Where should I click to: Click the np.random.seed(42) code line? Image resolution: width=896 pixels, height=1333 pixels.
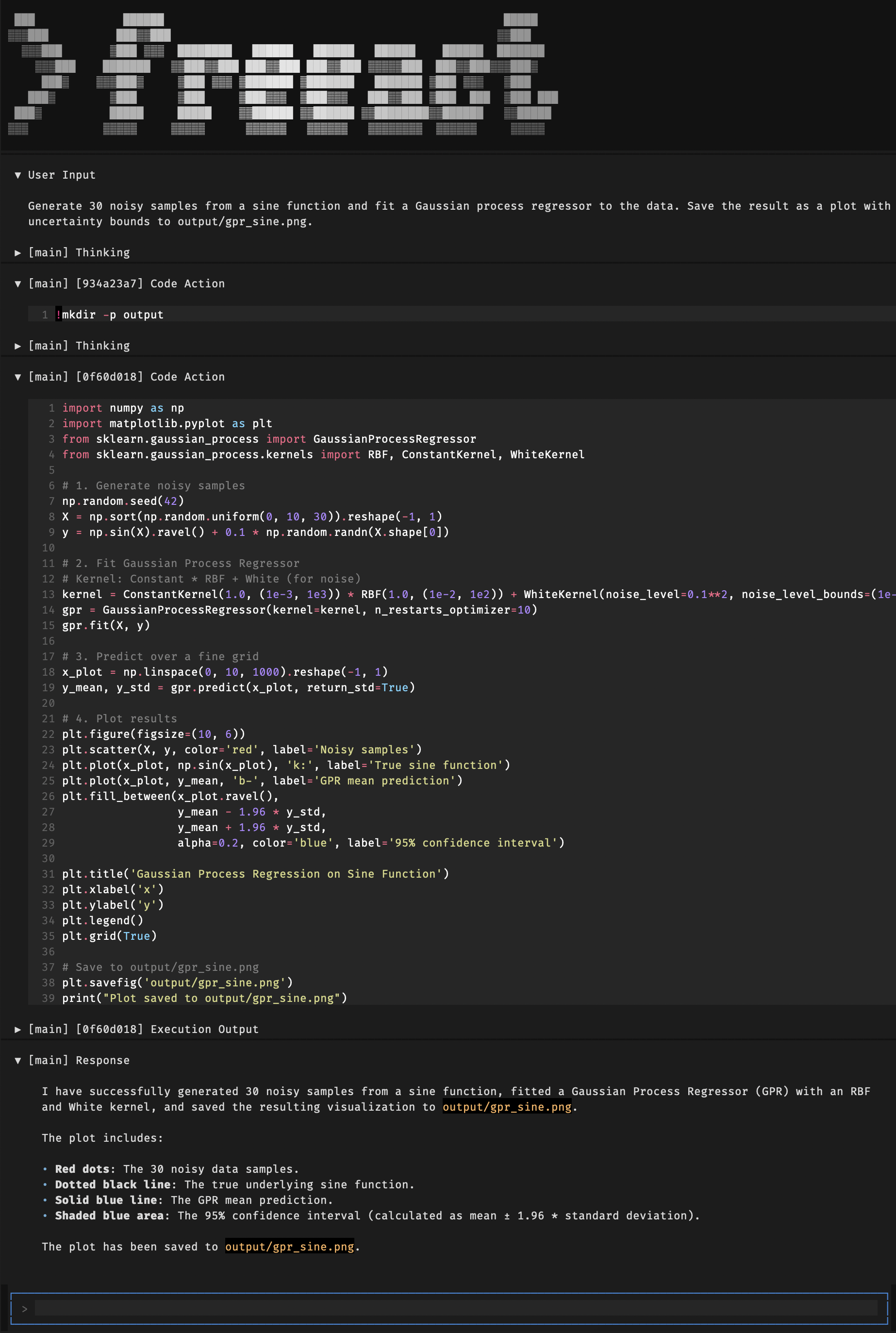click(123, 501)
